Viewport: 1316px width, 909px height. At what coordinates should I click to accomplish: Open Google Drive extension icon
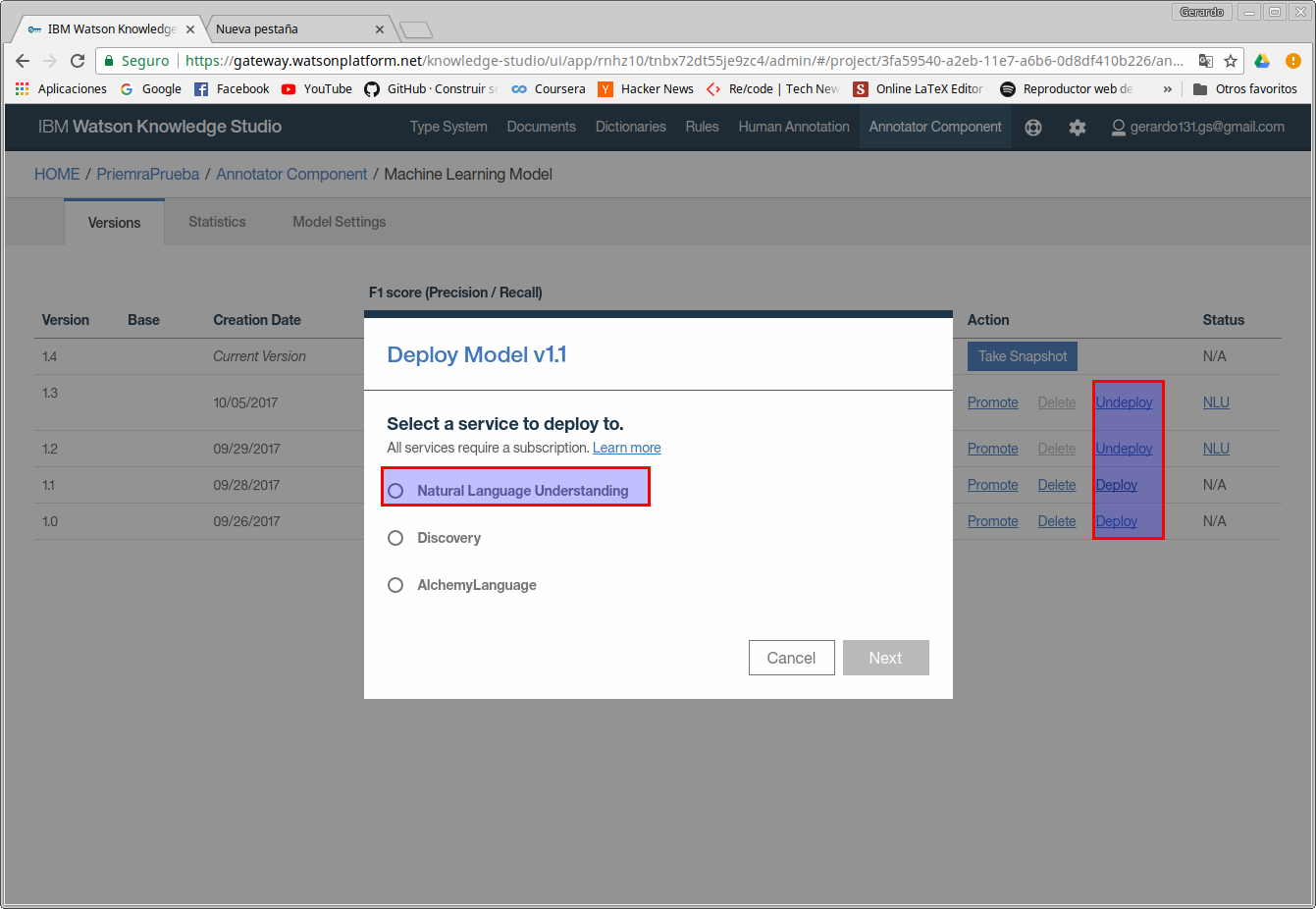[x=1262, y=61]
